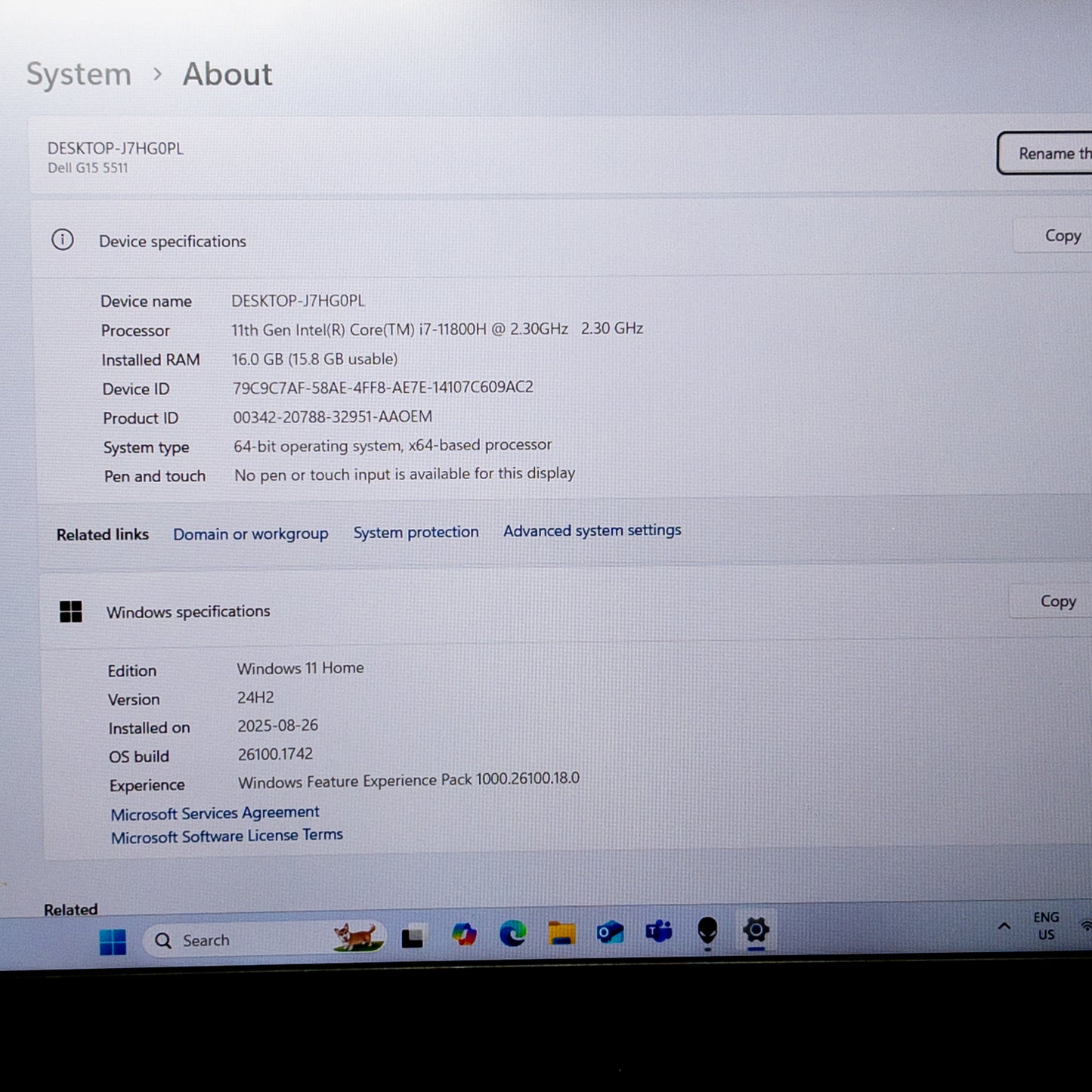This screenshot has height=1092, width=1092.
Task: Select the Device name value DESKTOP-J7HG0PL
Action: click(298, 301)
